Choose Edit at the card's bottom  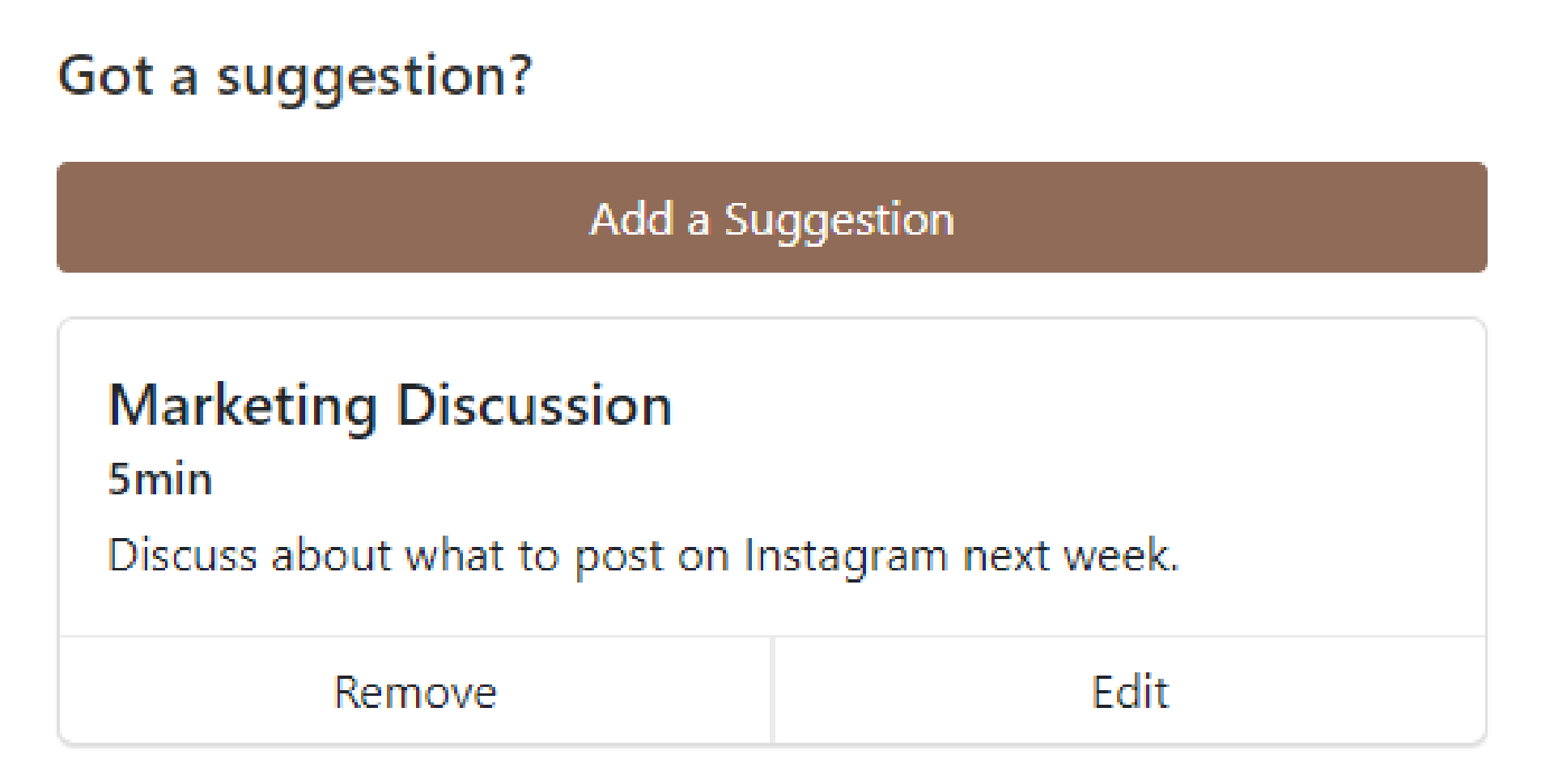coord(1130,690)
